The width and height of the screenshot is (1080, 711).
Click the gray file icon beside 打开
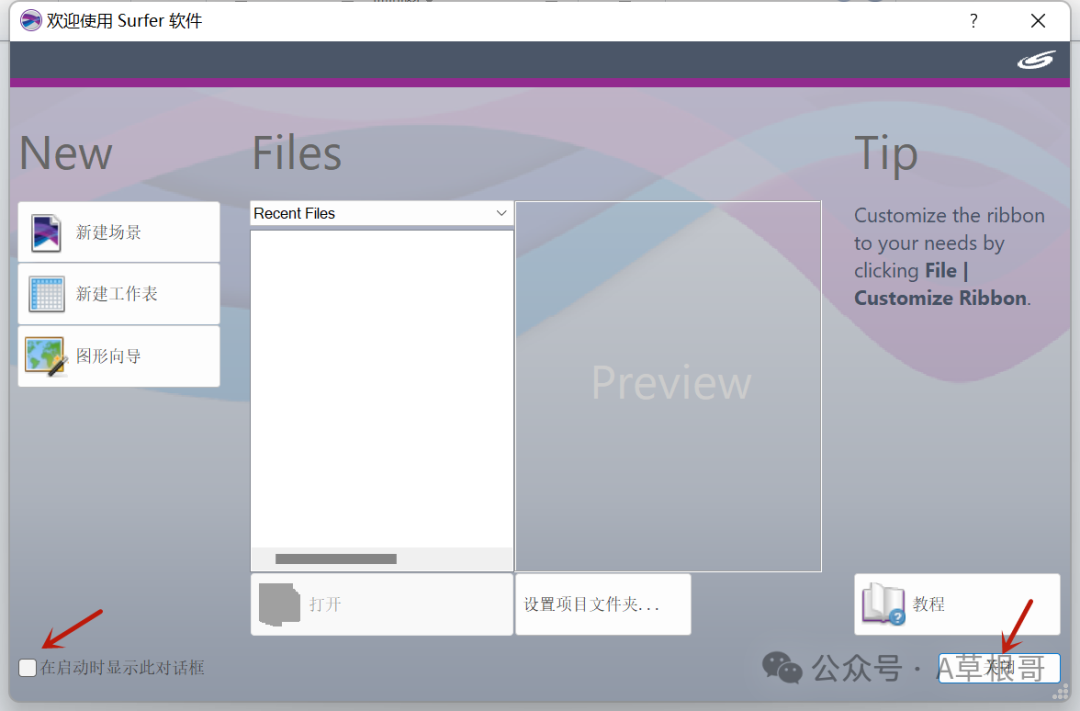pyautogui.click(x=279, y=604)
